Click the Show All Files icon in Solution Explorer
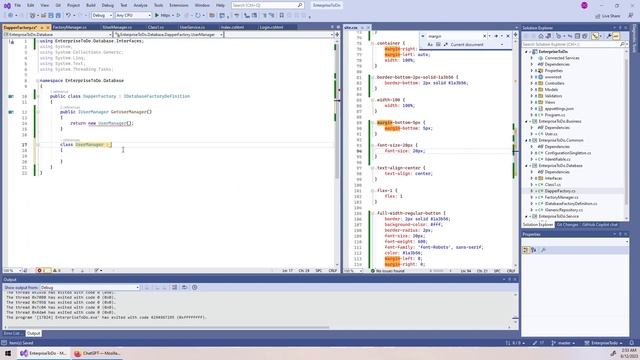The width and height of the screenshot is (640, 360). (584, 36)
